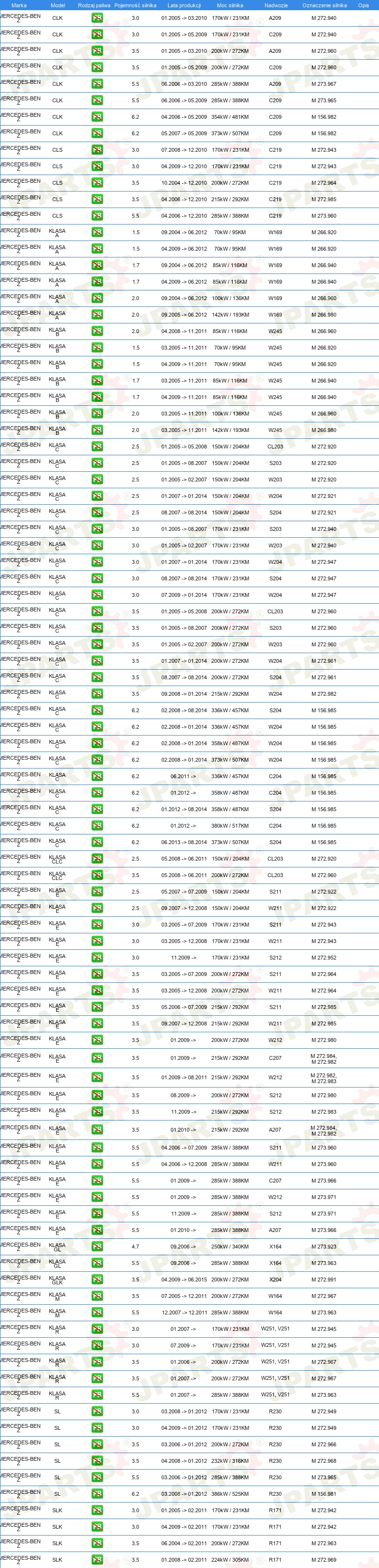Click power value 250kW / 340KM
The image size is (379, 1568).
click(230, 1247)
